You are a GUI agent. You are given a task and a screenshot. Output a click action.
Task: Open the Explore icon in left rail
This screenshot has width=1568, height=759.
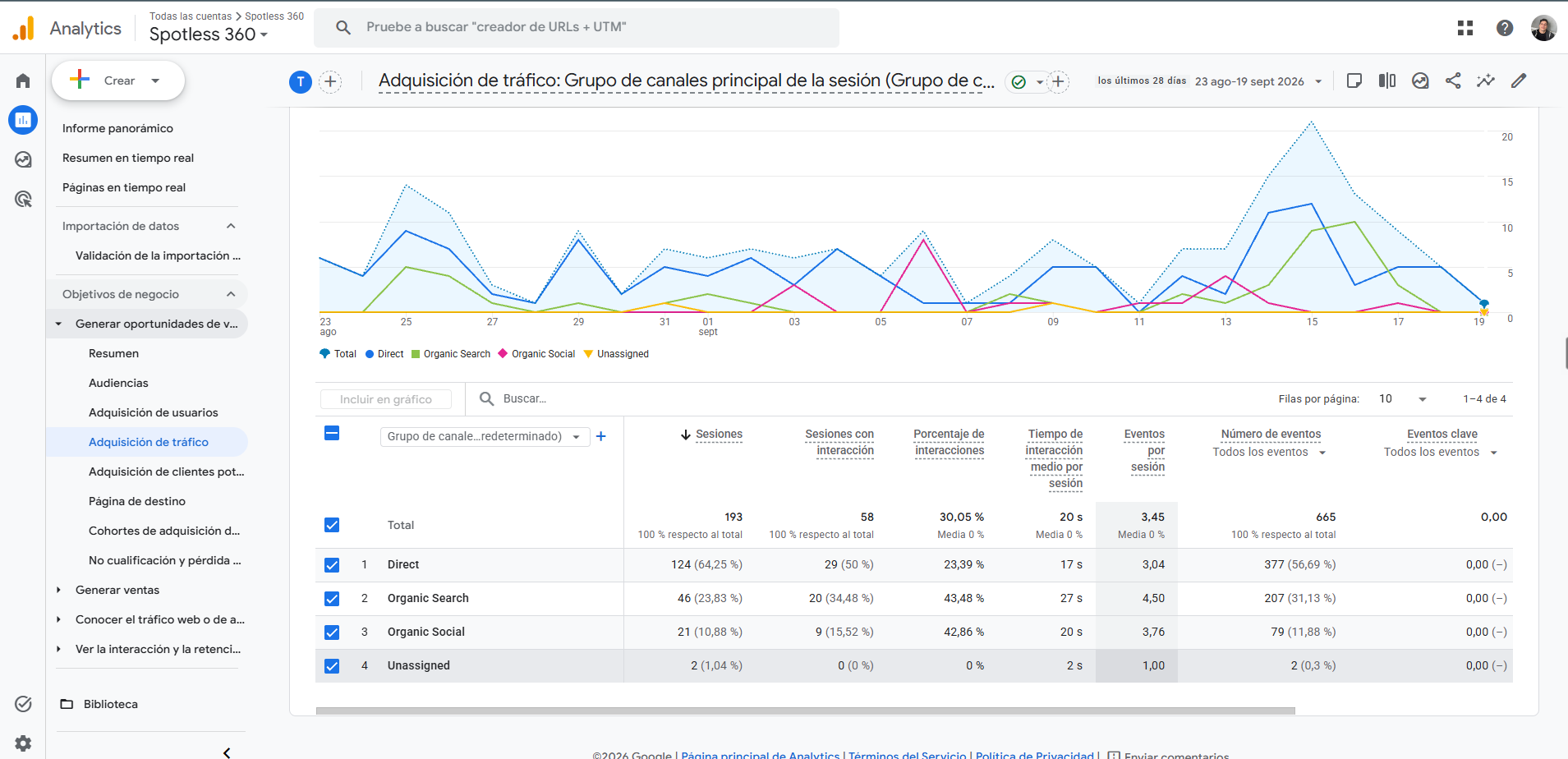pos(23,159)
